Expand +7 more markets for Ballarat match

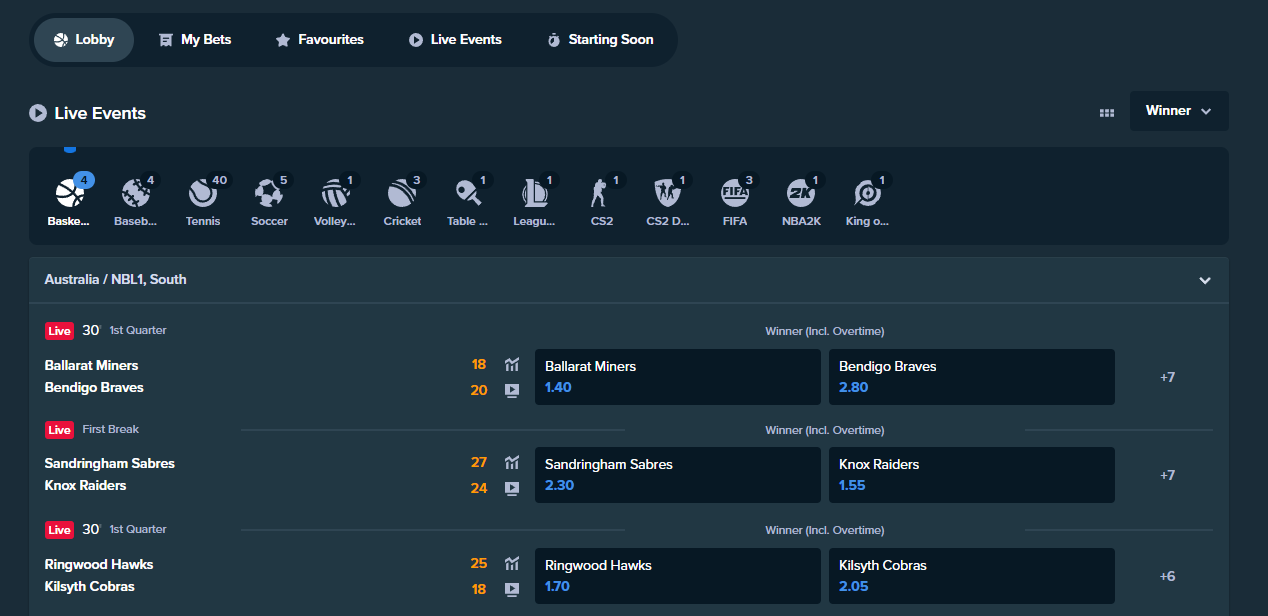1167,377
